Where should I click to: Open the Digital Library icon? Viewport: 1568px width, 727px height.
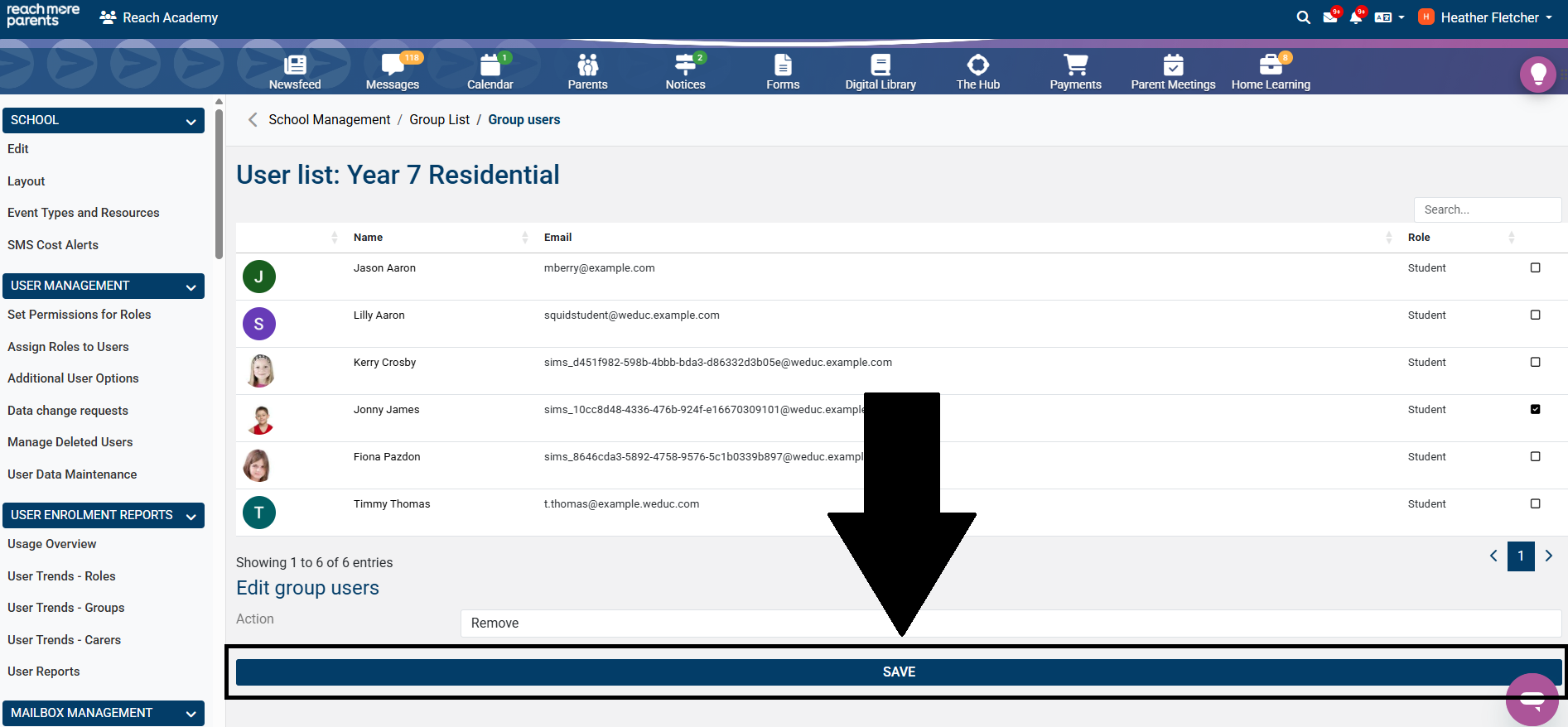click(x=880, y=71)
